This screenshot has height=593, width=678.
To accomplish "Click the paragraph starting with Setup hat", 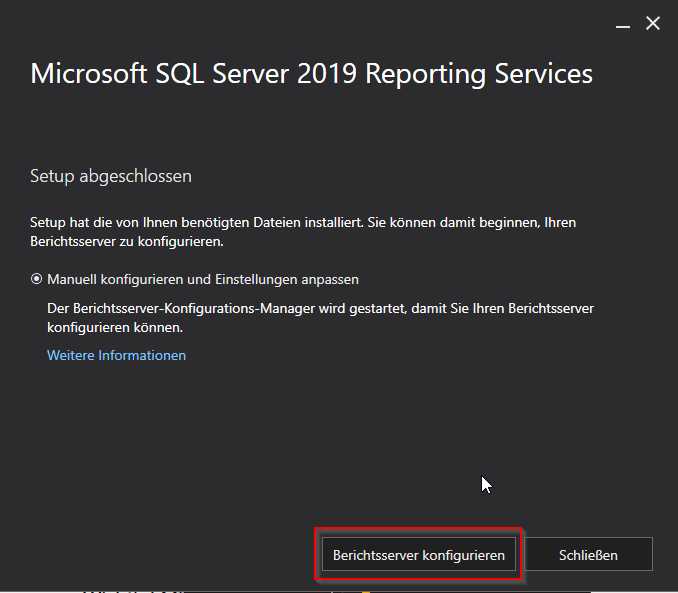I will pyautogui.click(x=303, y=231).
